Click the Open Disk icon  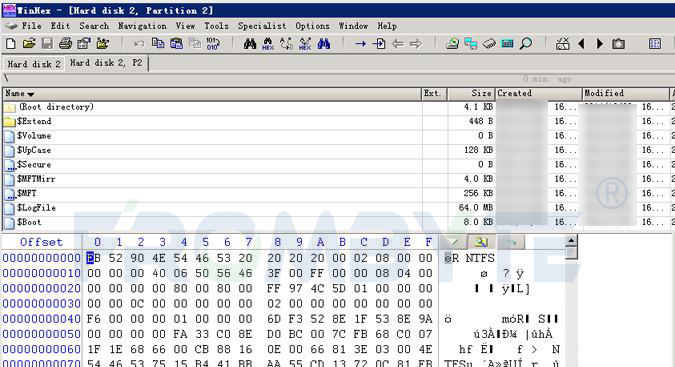point(452,43)
